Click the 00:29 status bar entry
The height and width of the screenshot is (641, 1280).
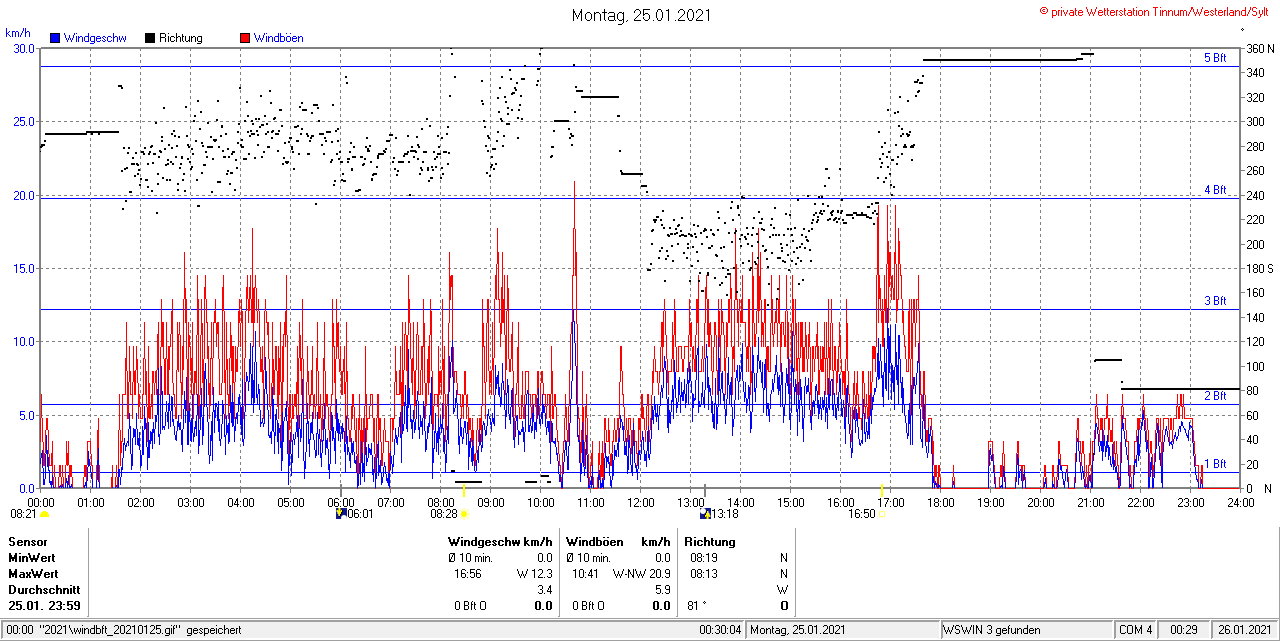tap(1185, 631)
